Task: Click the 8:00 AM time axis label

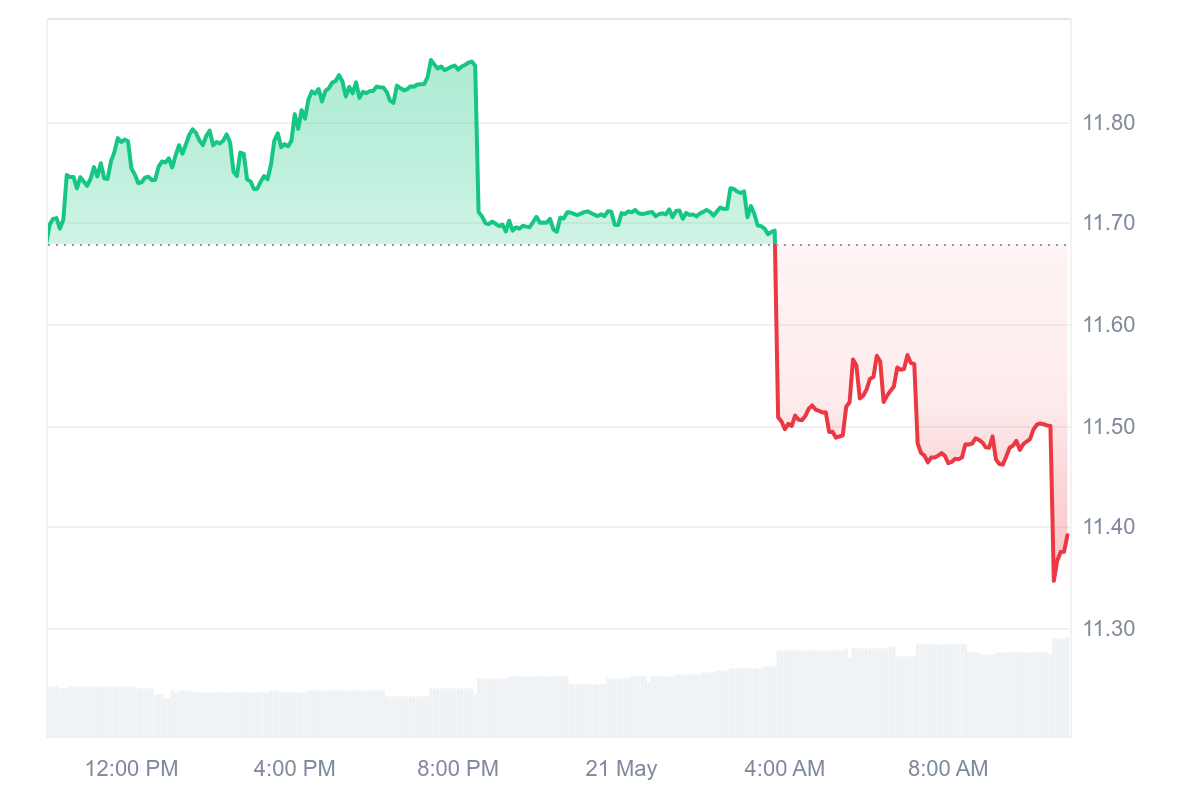Action: coord(947,769)
